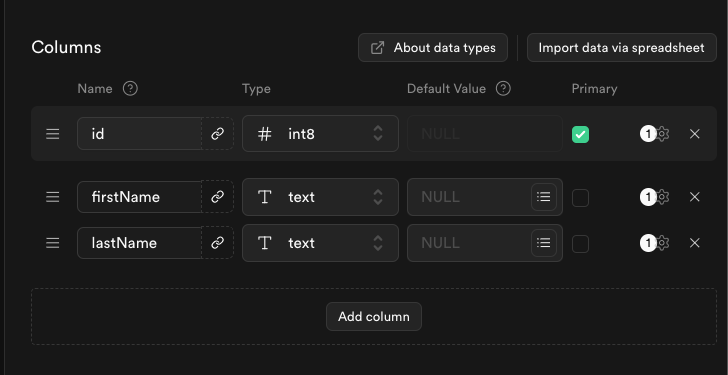The width and height of the screenshot is (728, 375).
Task: Click the Add column button
Action: coord(374,317)
